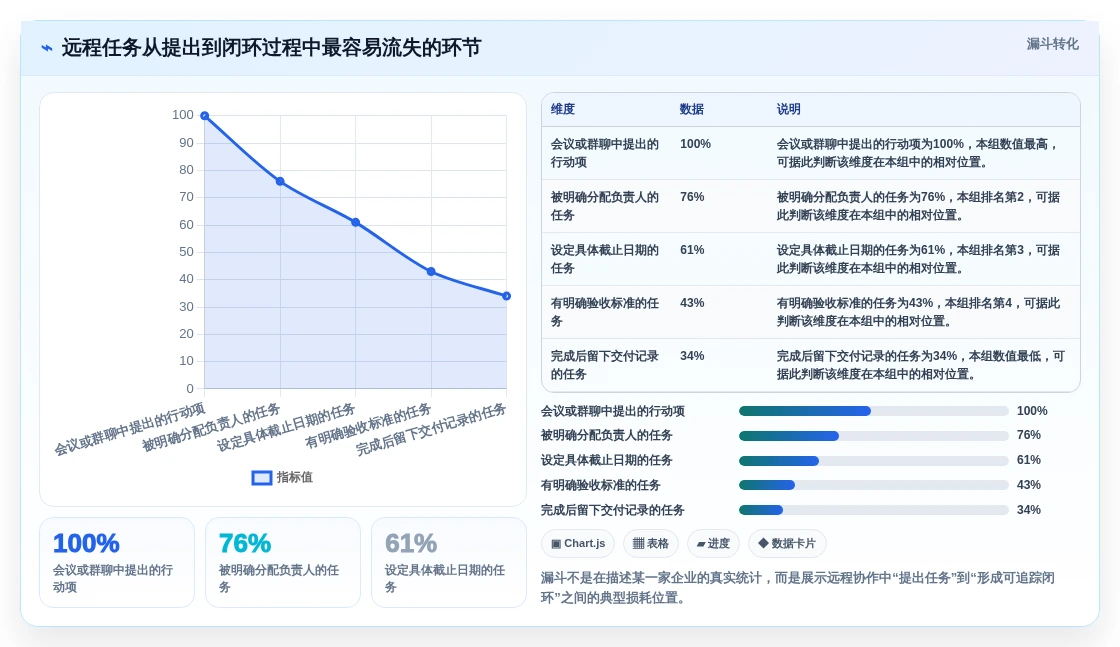The image size is (1120, 647).
Task: Click the 表格 chip
Action: point(651,543)
